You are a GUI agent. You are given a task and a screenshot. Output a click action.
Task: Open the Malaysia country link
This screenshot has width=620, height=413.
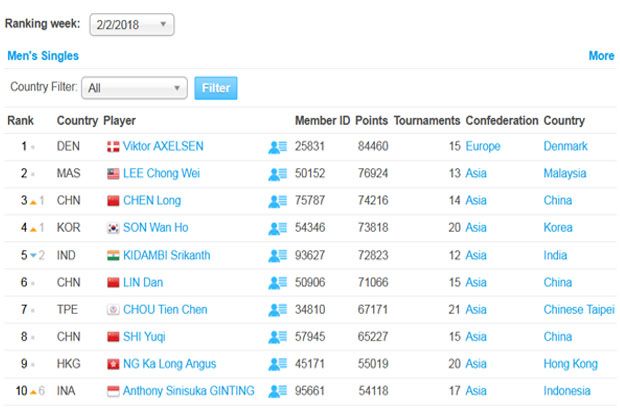(x=565, y=173)
